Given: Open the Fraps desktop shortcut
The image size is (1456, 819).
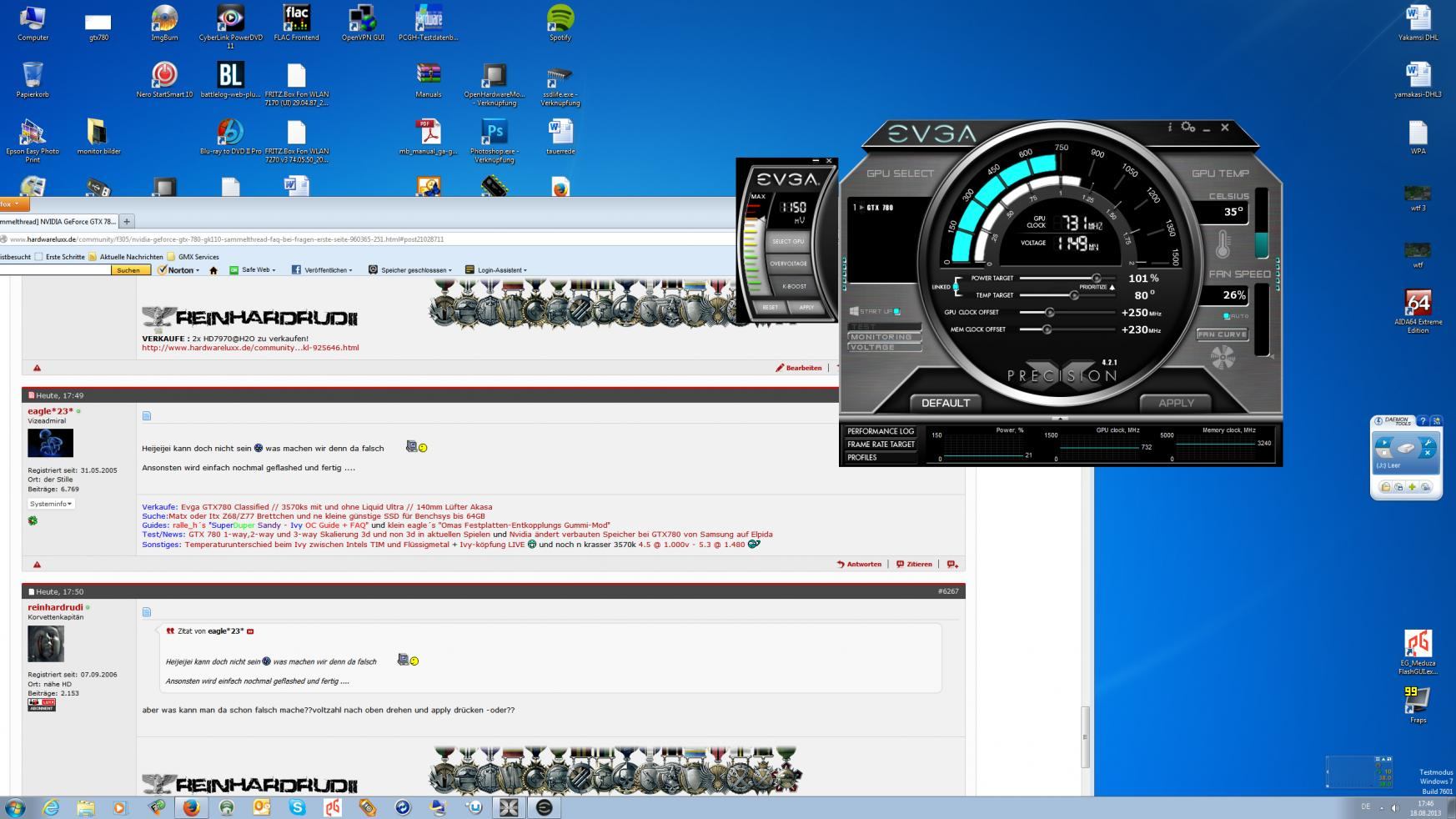Looking at the screenshot, I should (x=1418, y=705).
